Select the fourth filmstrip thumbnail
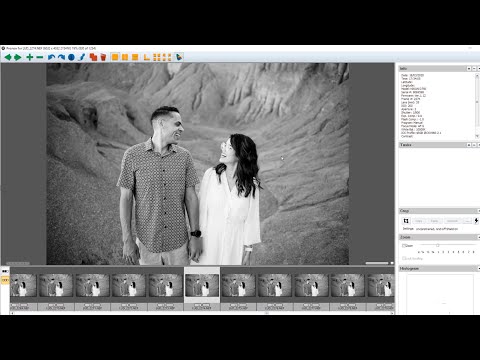This screenshot has height=360, width=480. click(129, 286)
